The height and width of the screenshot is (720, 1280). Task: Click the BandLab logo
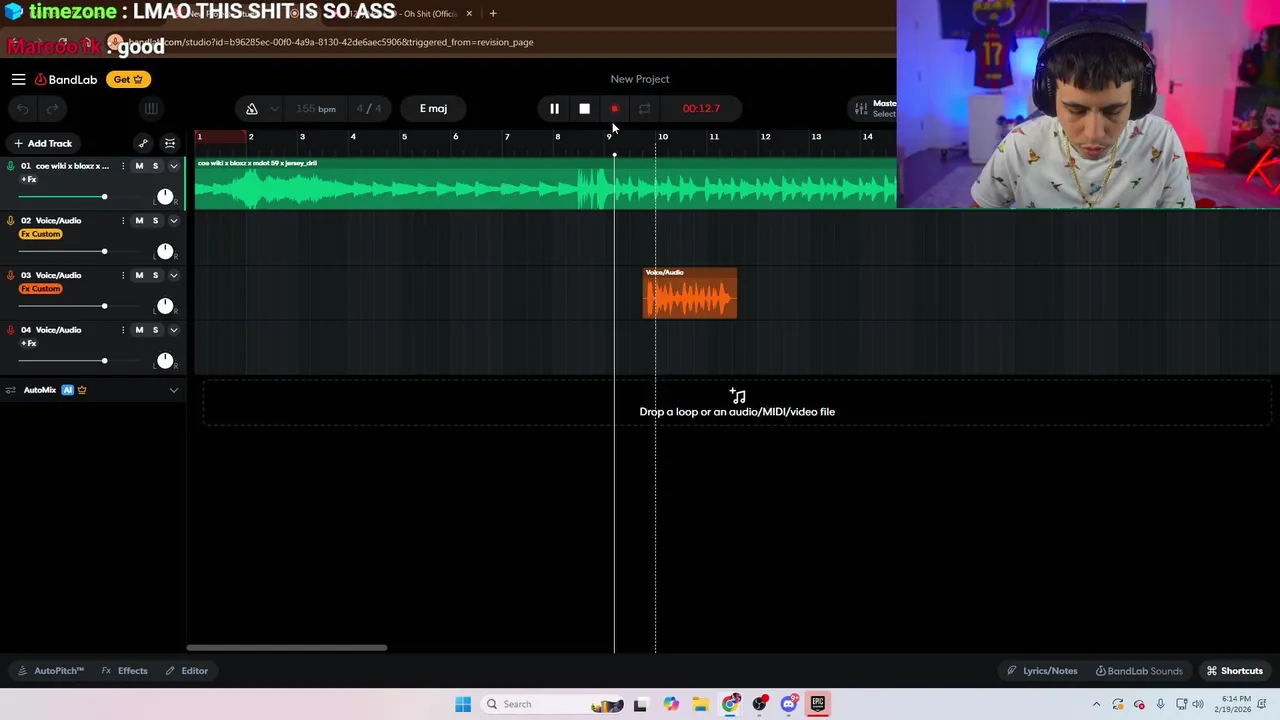coord(66,79)
